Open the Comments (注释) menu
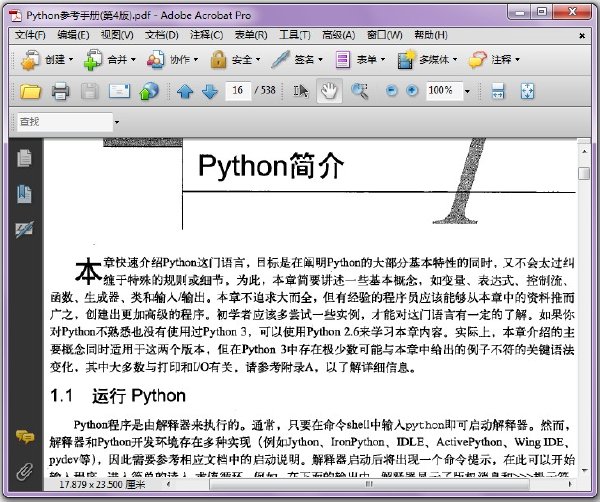The image size is (600, 502). pyautogui.click(x=207, y=35)
